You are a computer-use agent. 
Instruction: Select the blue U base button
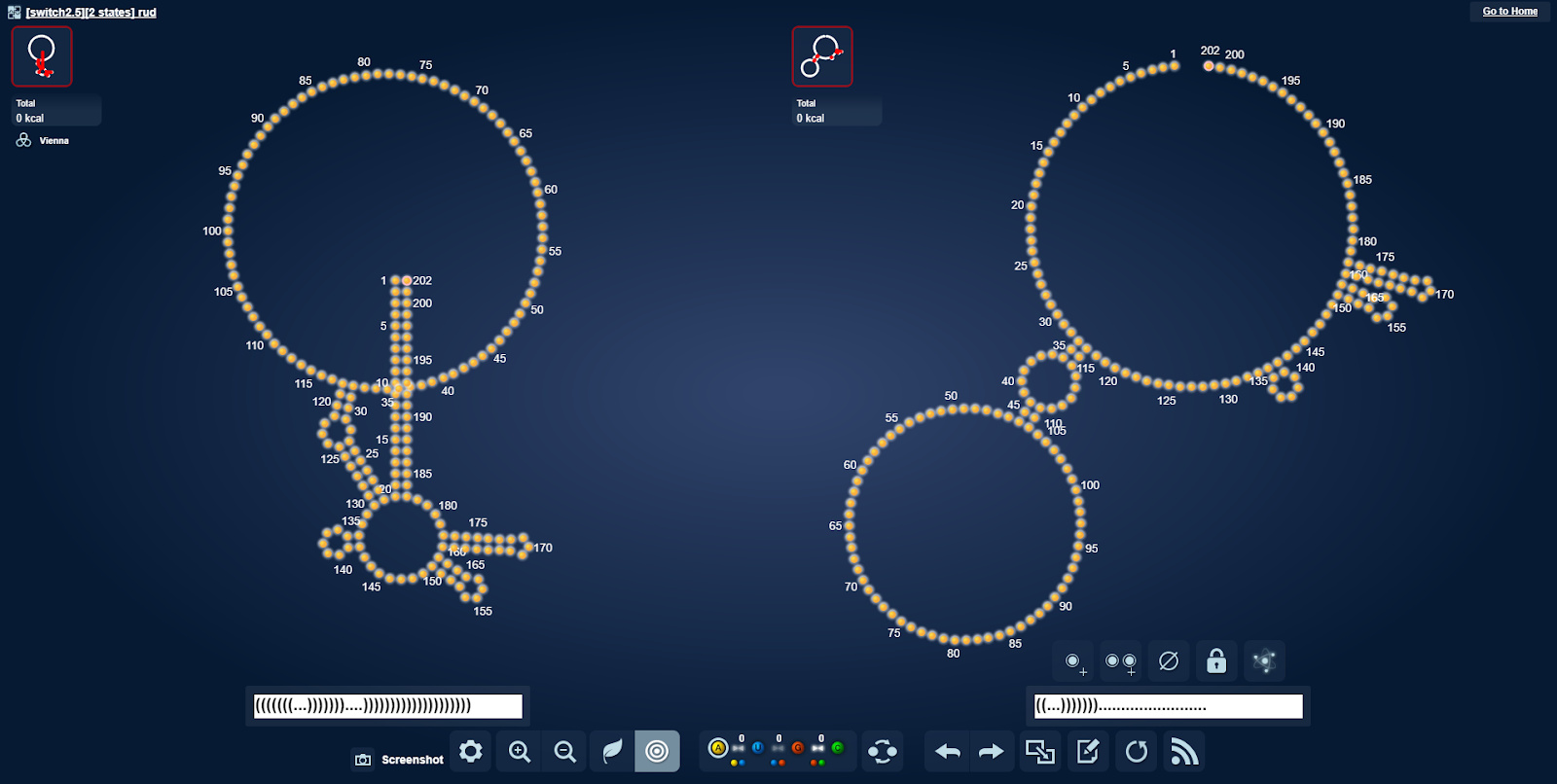pyautogui.click(x=758, y=748)
